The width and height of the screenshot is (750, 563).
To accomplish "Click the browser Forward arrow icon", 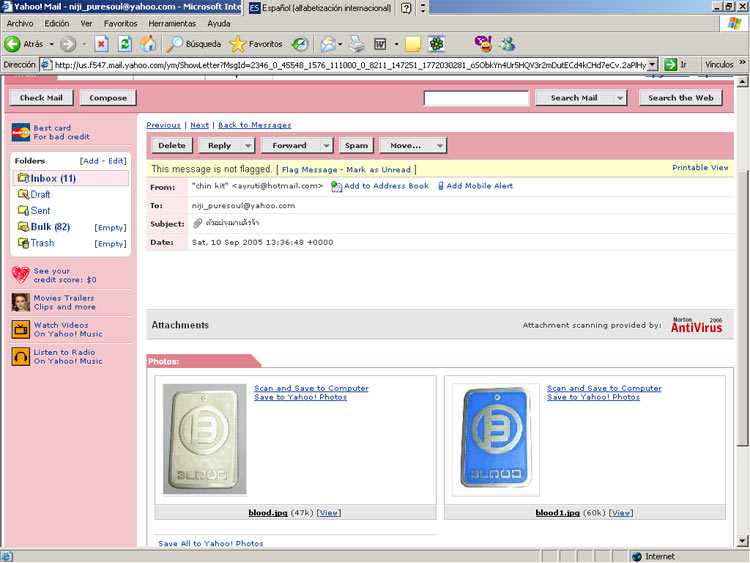I will point(68,44).
